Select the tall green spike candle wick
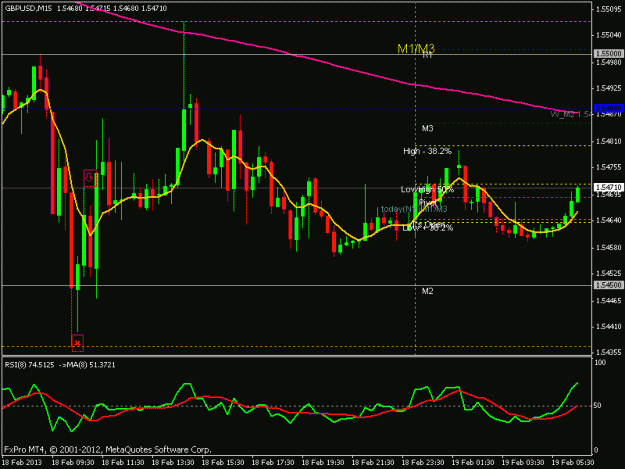The height and width of the screenshot is (469, 625). tap(184, 66)
